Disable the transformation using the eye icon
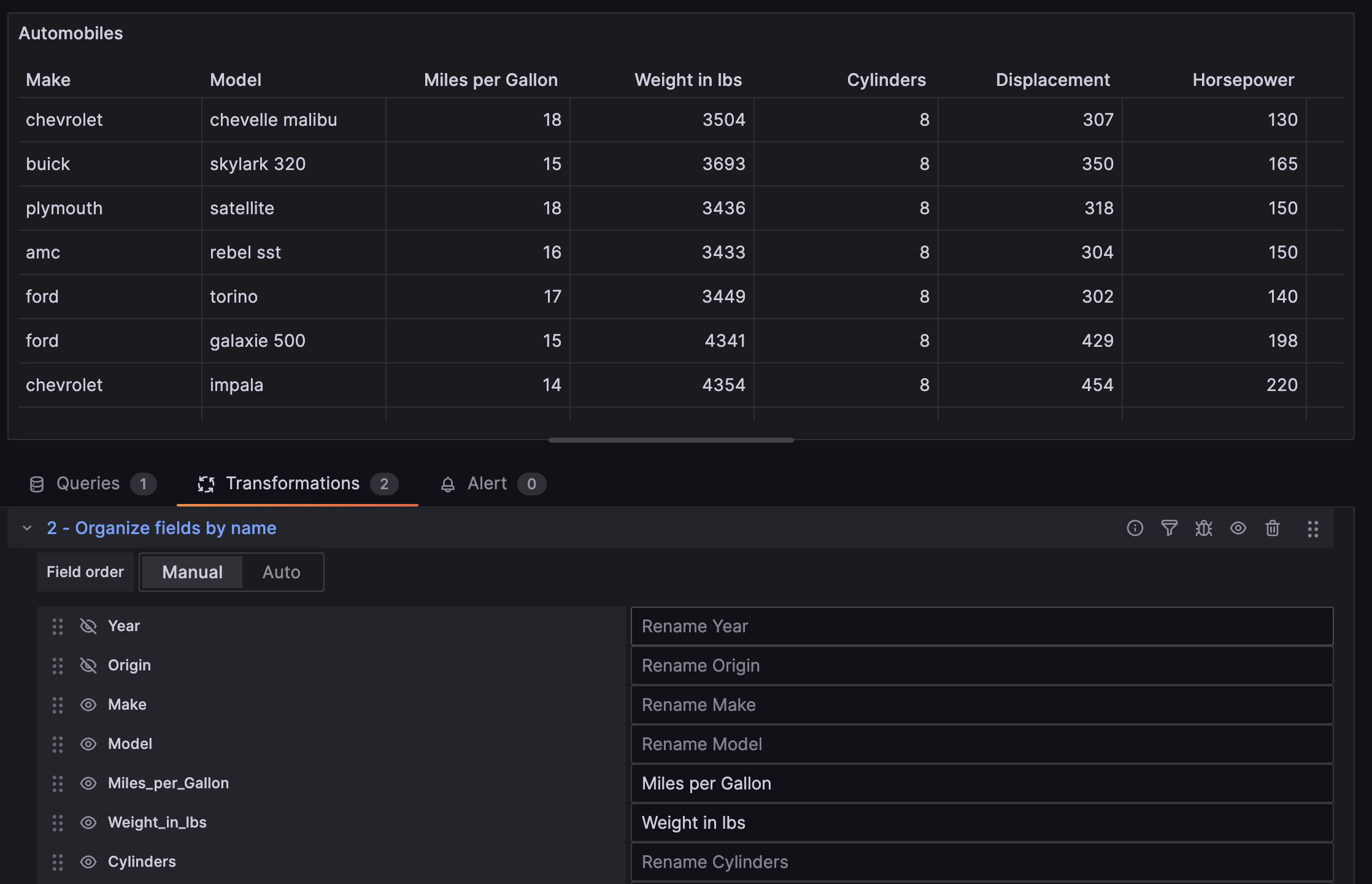The width and height of the screenshot is (1372, 884). [1238, 529]
